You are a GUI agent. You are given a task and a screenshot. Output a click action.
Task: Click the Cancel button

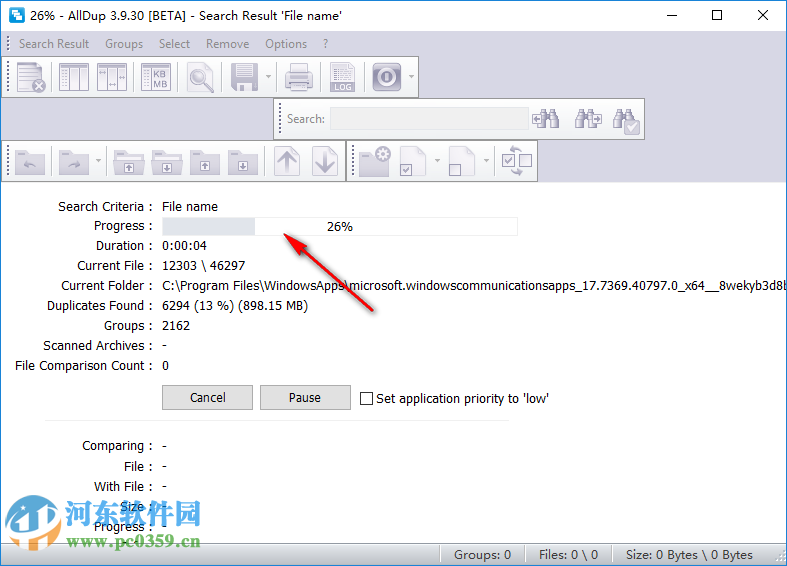pyautogui.click(x=207, y=397)
